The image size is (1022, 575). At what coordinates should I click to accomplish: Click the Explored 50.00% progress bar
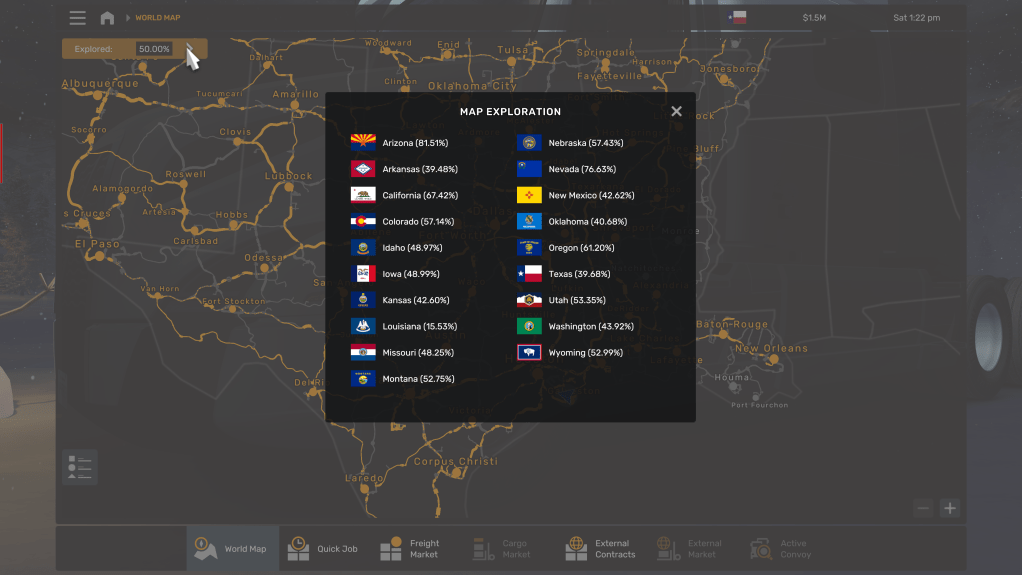coord(134,49)
